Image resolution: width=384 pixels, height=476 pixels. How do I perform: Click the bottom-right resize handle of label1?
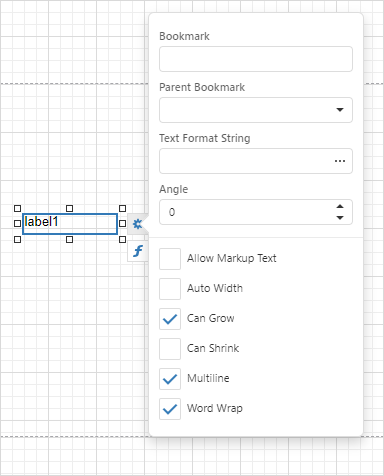tap(122, 239)
